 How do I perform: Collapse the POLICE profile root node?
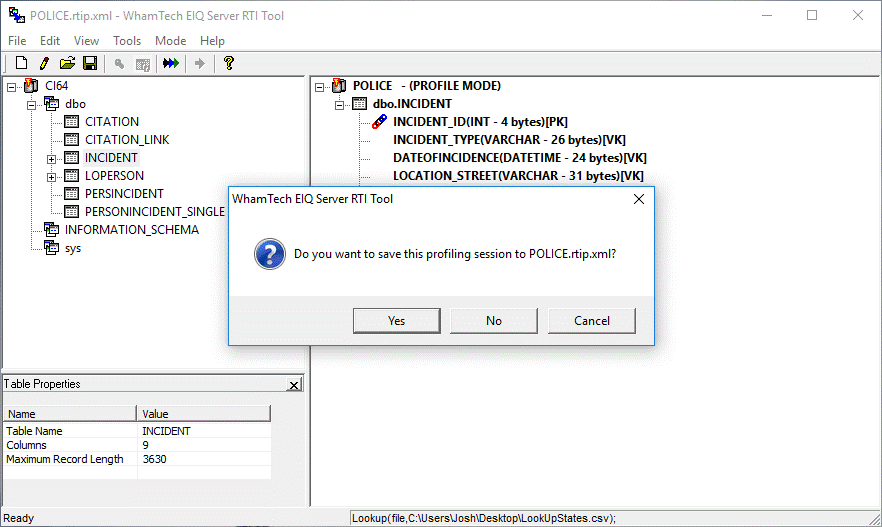click(x=320, y=87)
